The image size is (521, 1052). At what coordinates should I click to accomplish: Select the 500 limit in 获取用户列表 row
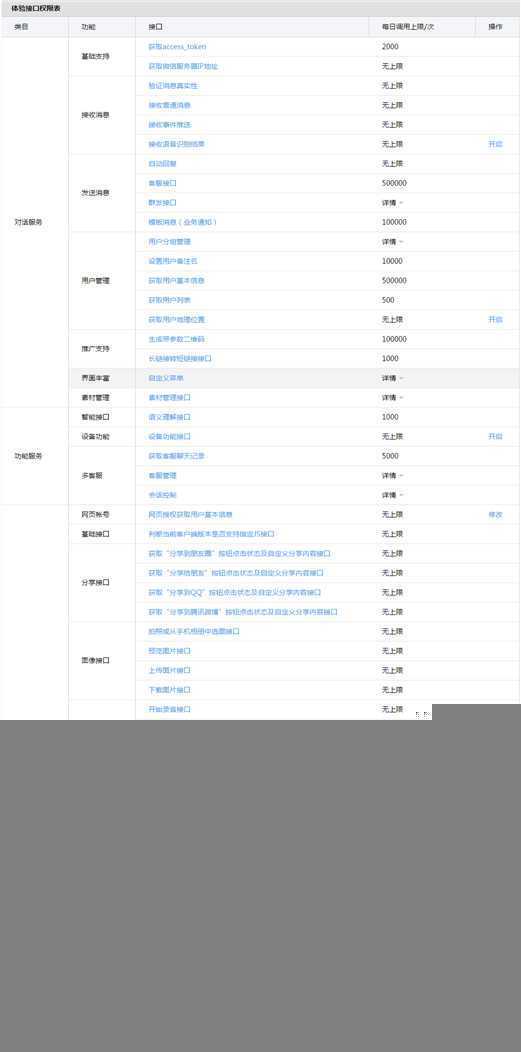[x=388, y=300]
